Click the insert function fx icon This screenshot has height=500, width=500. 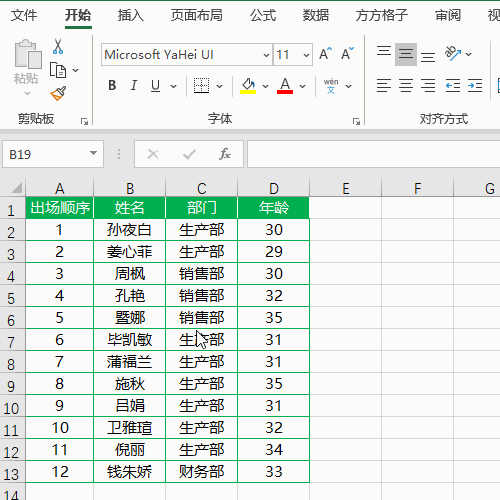click(225, 154)
